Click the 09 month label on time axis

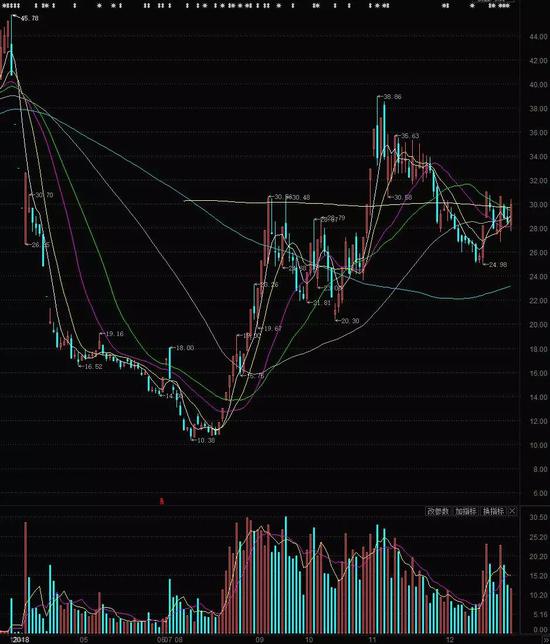pyautogui.click(x=259, y=640)
